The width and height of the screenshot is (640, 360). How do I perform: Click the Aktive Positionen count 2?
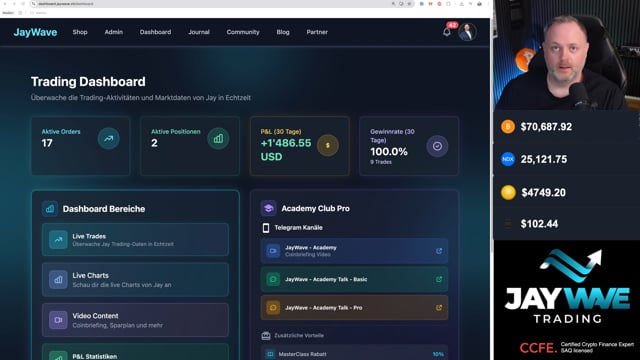(x=154, y=143)
